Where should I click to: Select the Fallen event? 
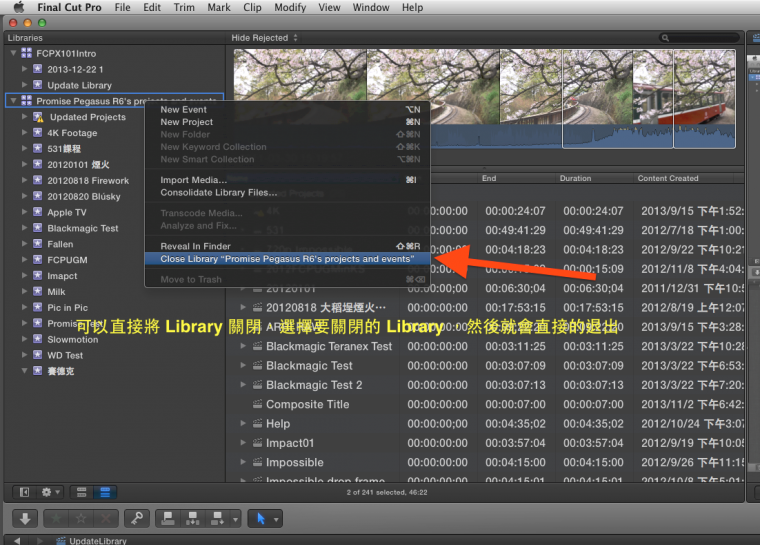point(60,244)
